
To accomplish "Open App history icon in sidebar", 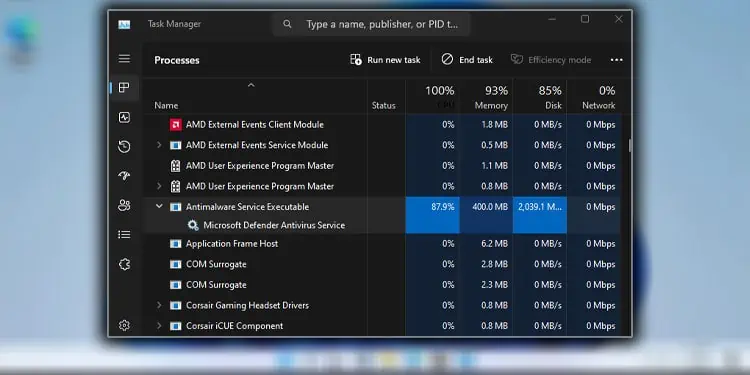I will (124, 146).
